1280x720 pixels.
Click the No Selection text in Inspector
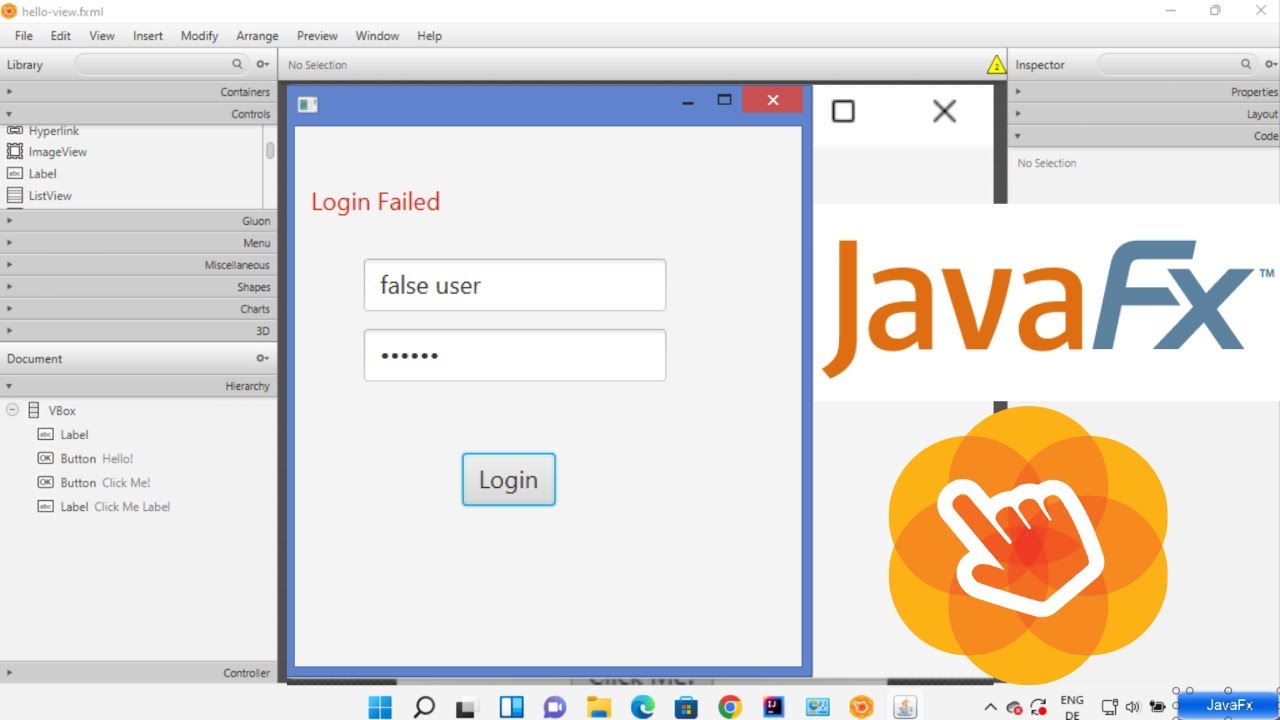[1047, 163]
